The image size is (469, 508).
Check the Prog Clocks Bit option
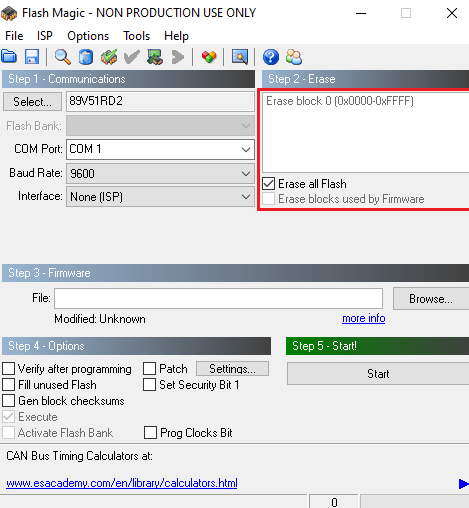point(150,433)
